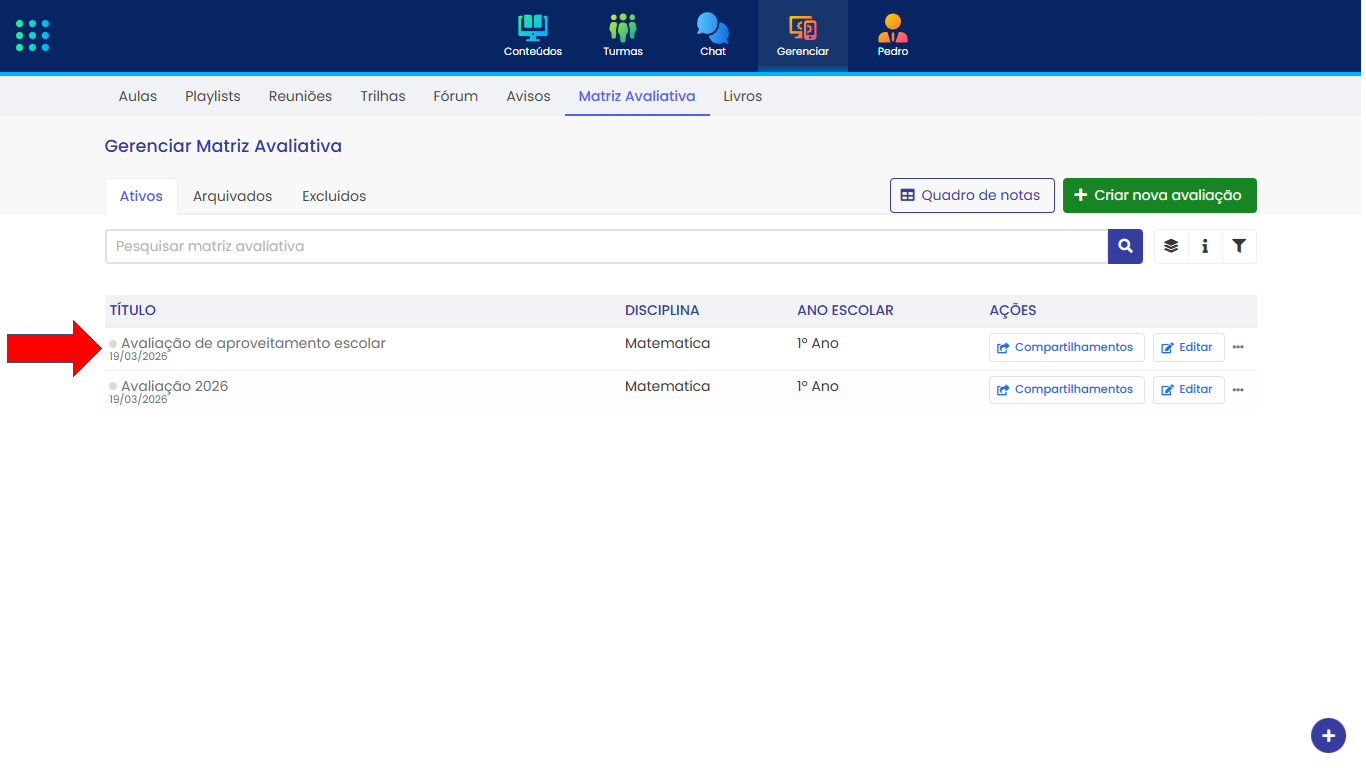This screenshot has width=1366, height=768.
Task: Select the Ativos tab
Action: pos(141,196)
